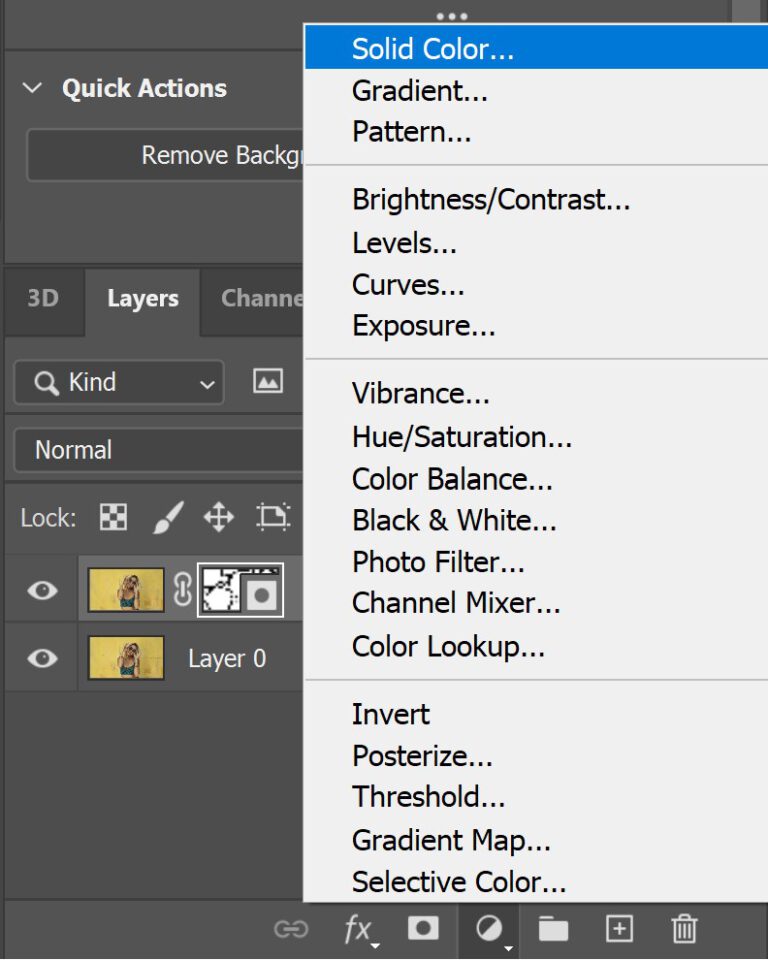Open the layer style fx menu
Image resolution: width=768 pixels, height=960 pixels.
click(357, 930)
